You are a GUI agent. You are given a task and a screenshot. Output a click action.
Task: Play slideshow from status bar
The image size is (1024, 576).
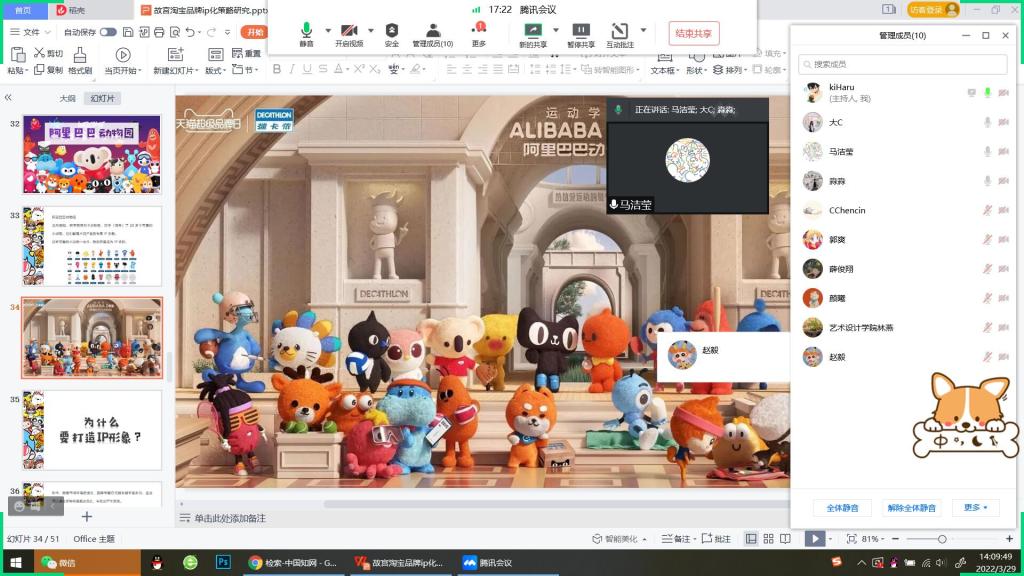pyautogui.click(x=814, y=539)
